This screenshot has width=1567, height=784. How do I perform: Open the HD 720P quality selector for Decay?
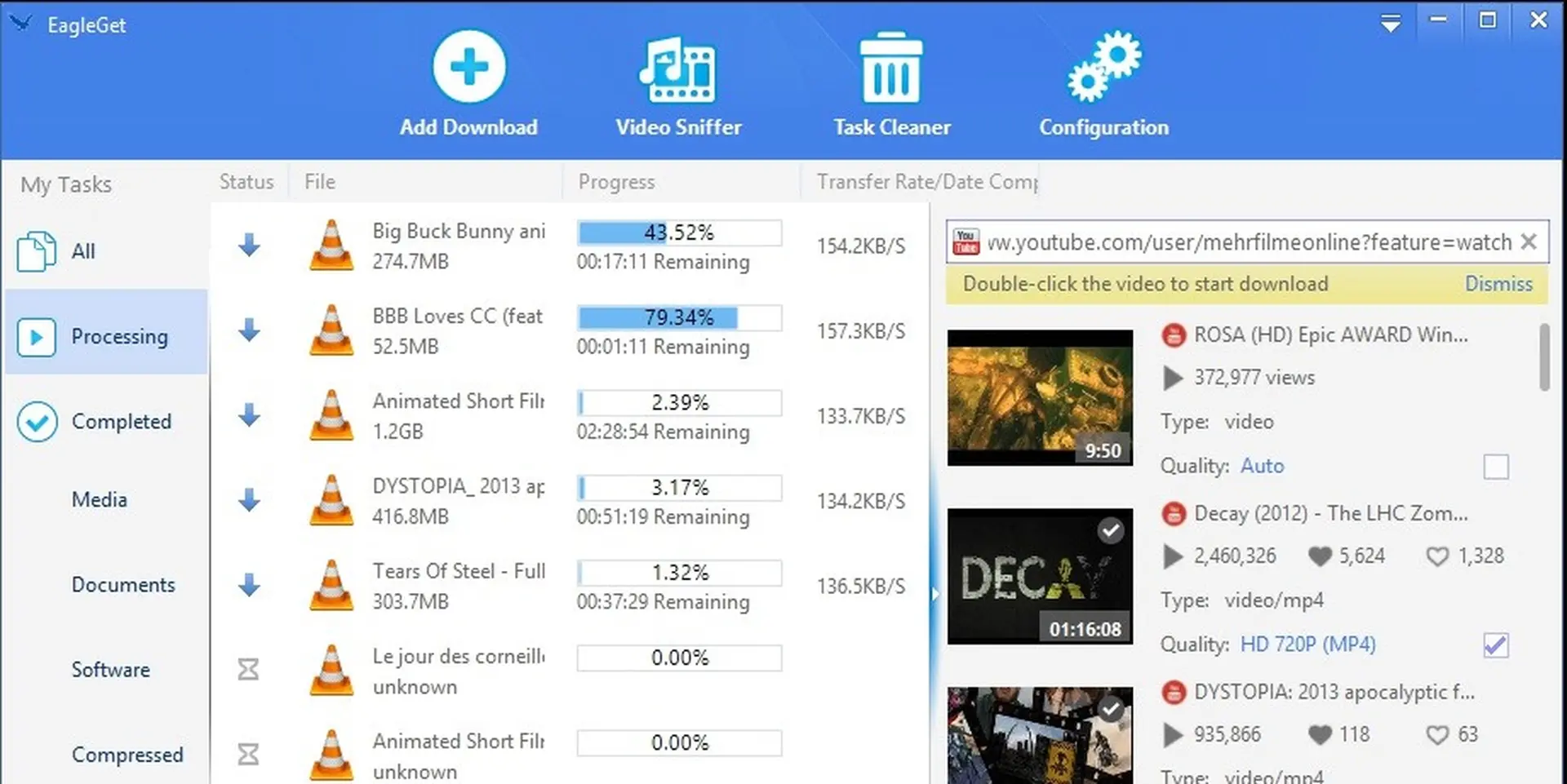pos(1307,644)
